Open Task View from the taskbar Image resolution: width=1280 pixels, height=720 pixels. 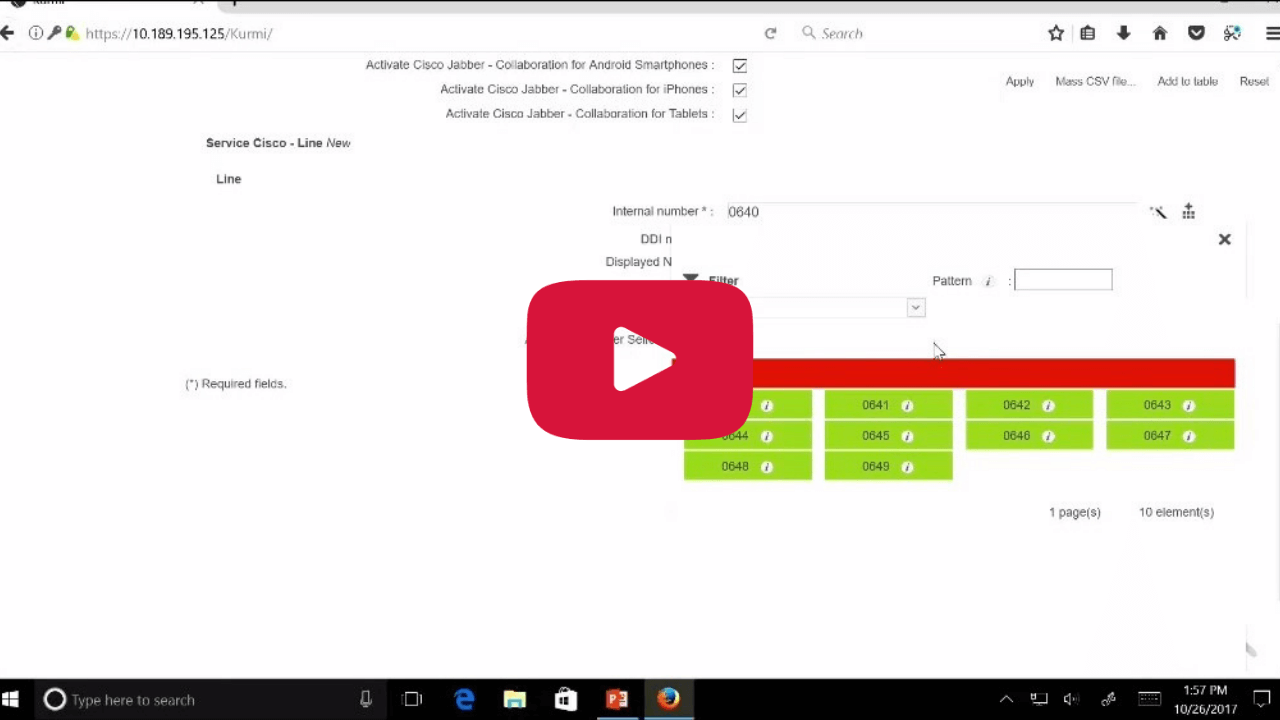pos(412,699)
